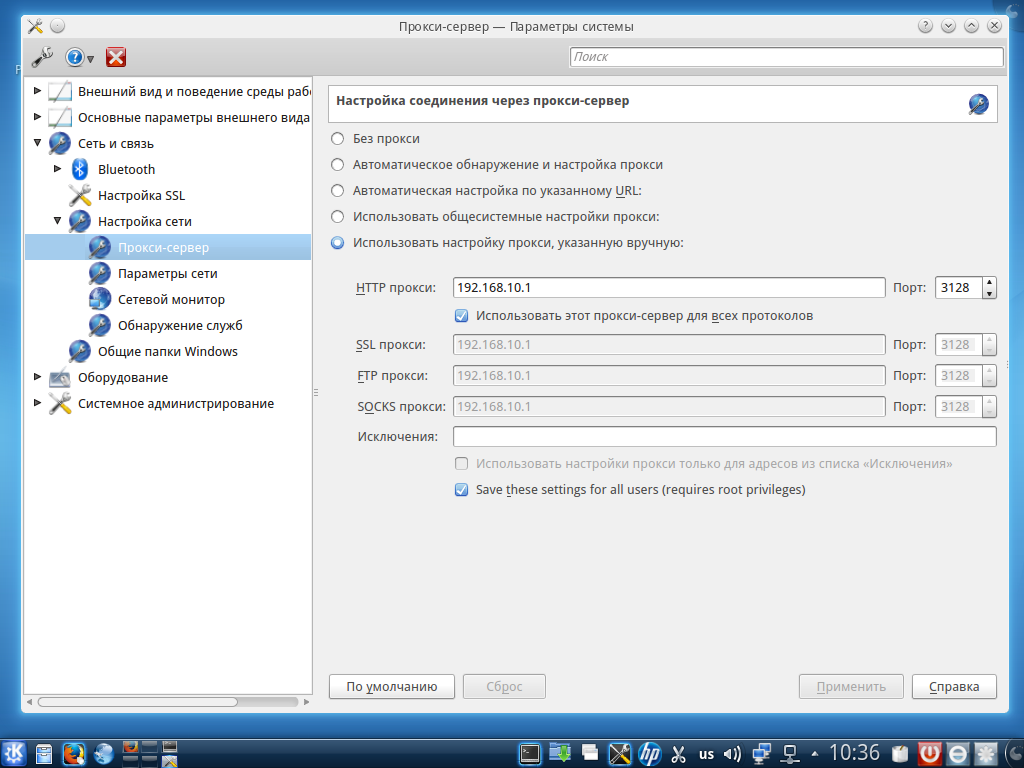Click the proxy module icon in header
Image resolution: width=1024 pixels, height=768 pixels.
click(978, 104)
